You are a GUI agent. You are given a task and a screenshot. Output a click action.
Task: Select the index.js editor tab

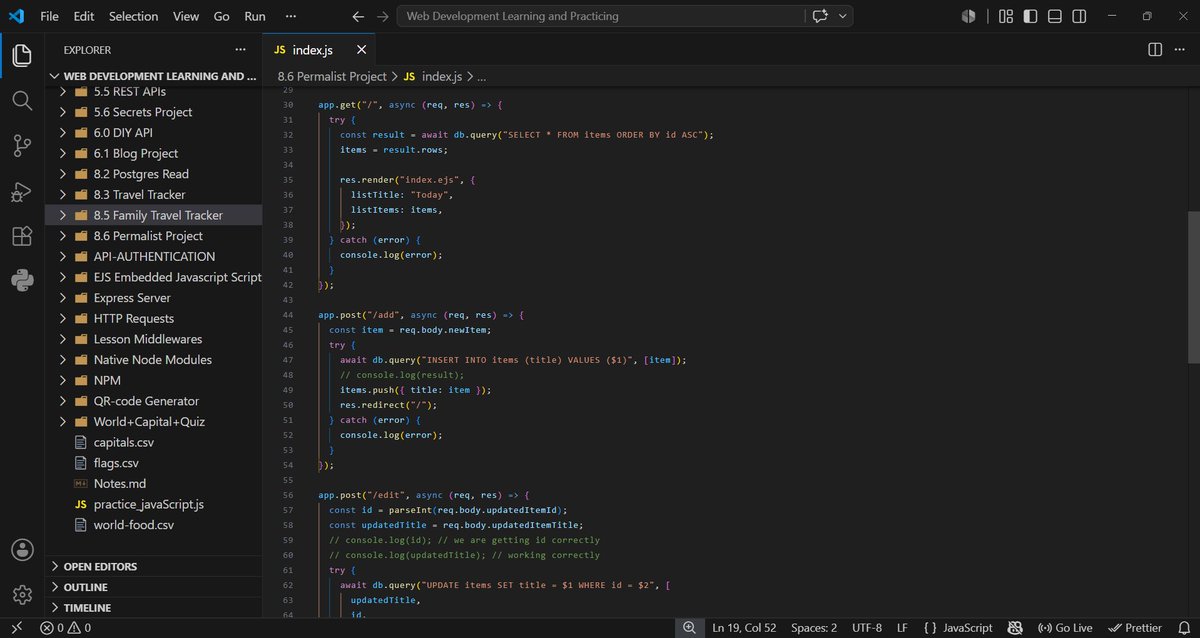[x=318, y=49]
